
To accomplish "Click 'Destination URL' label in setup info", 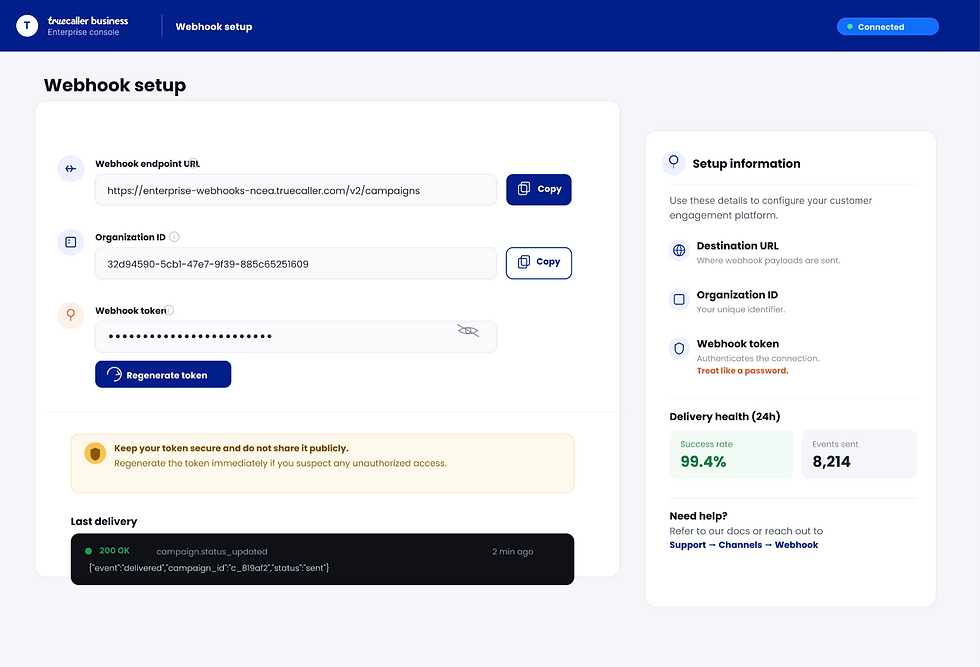I will click(738, 246).
